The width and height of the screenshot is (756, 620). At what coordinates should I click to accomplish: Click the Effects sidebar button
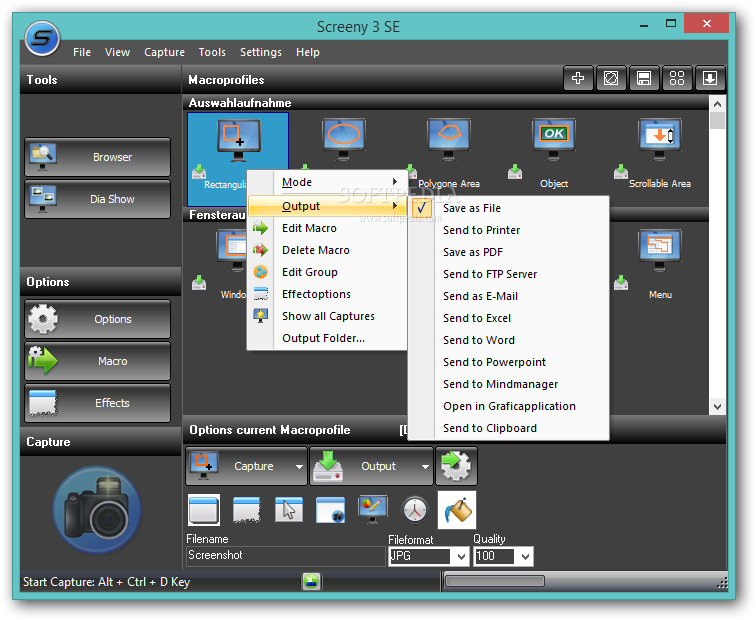97,403
